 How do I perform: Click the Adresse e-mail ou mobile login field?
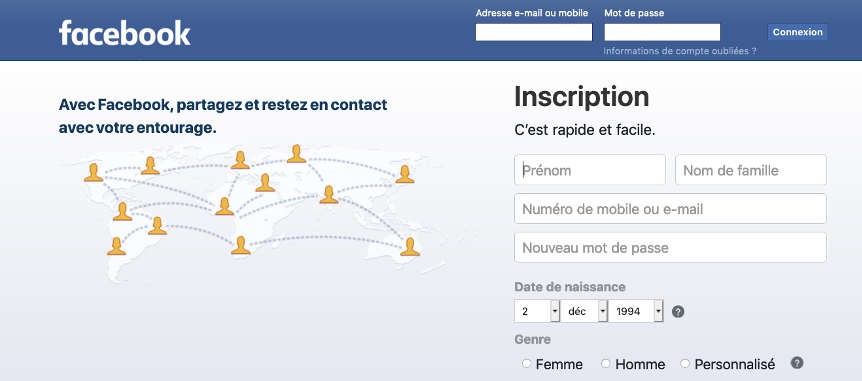tap(534, 32)
